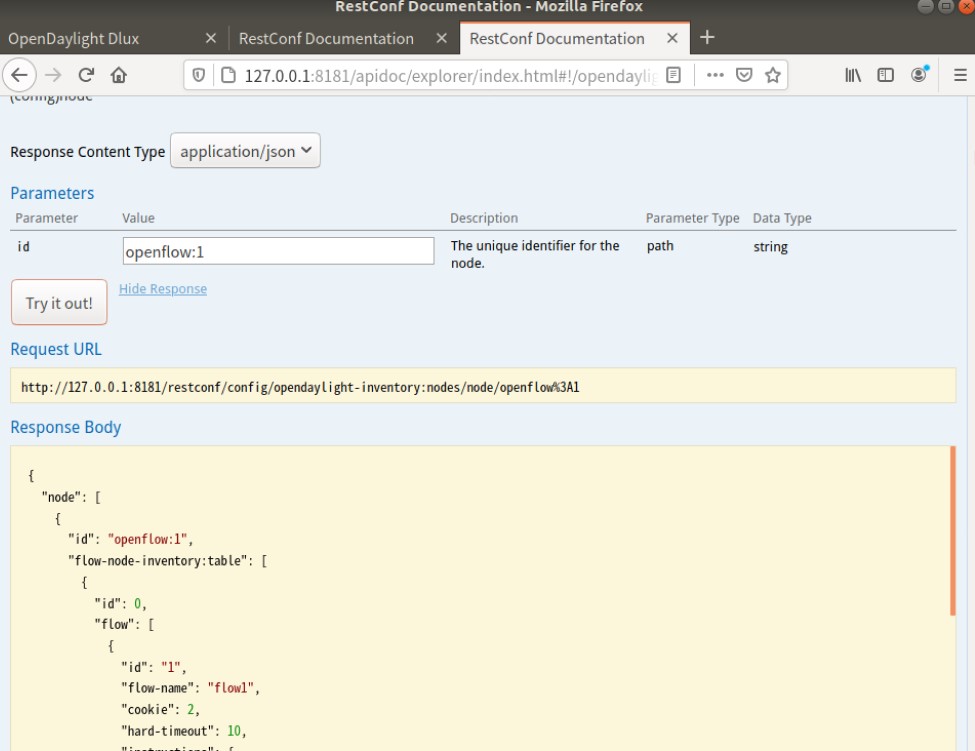The height and width of the screenshot is (751, 975).
Task: Click the Parameters heading
Action: click(x=52, y=193)
